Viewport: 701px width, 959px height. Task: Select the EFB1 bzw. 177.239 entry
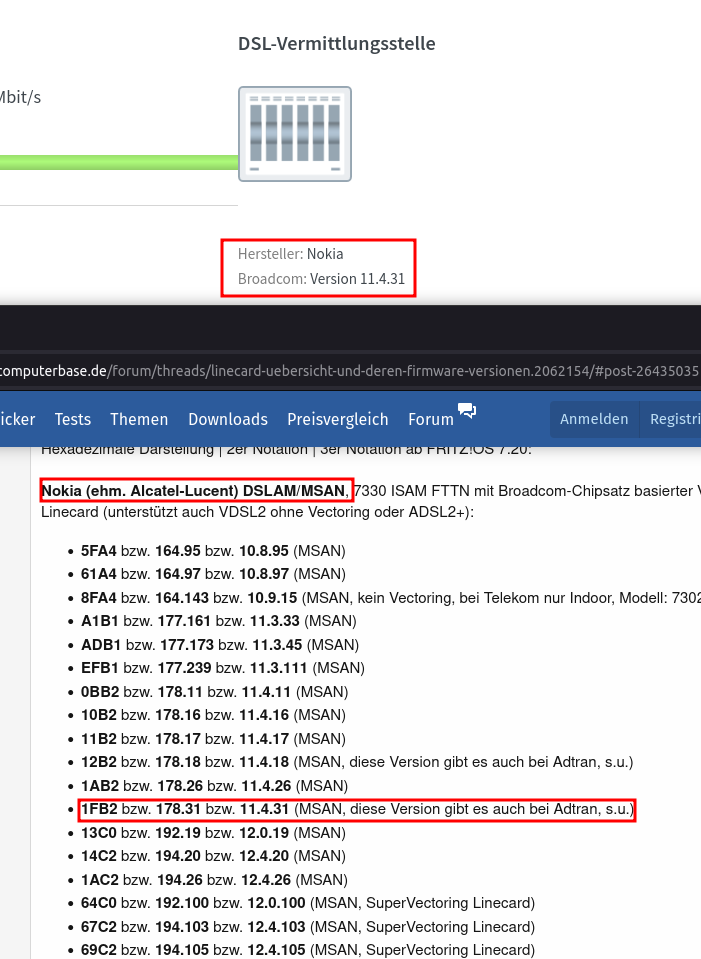(223, 668)
